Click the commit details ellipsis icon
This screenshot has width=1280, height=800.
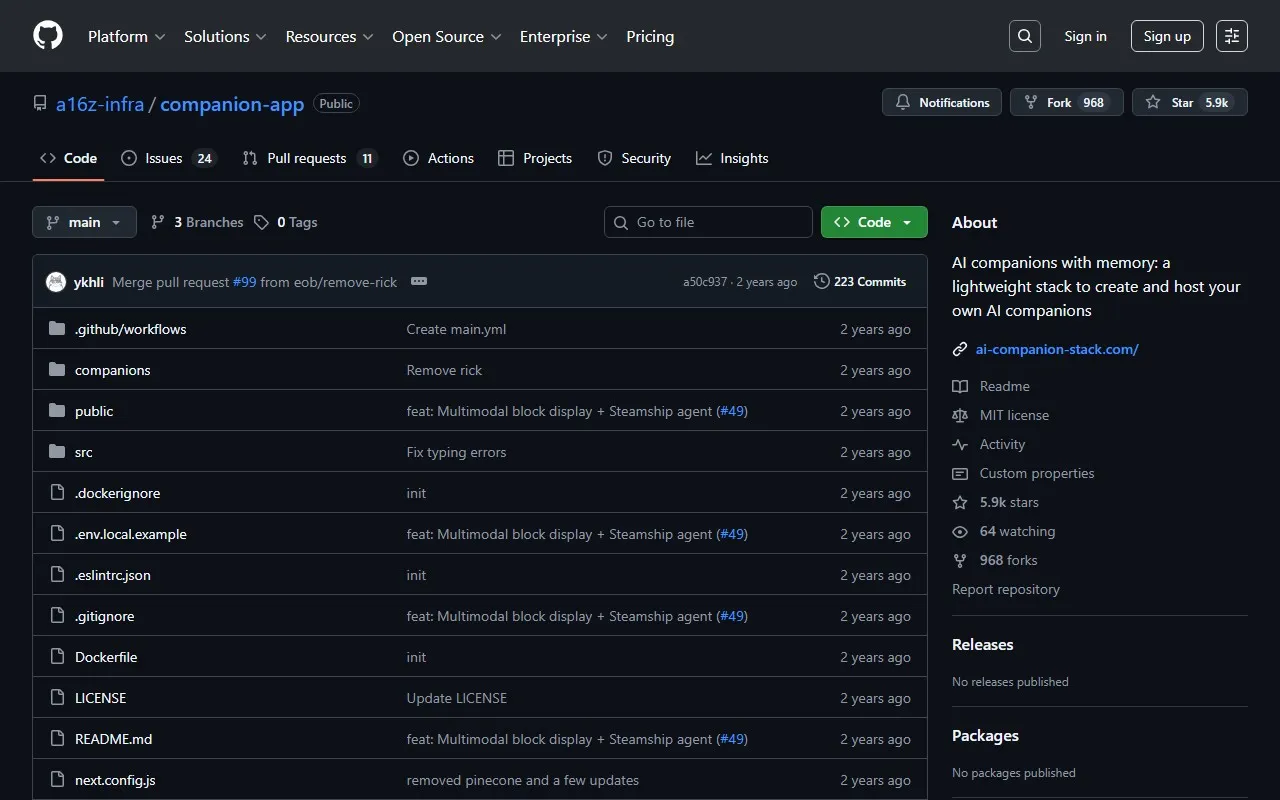click(419, 282)
